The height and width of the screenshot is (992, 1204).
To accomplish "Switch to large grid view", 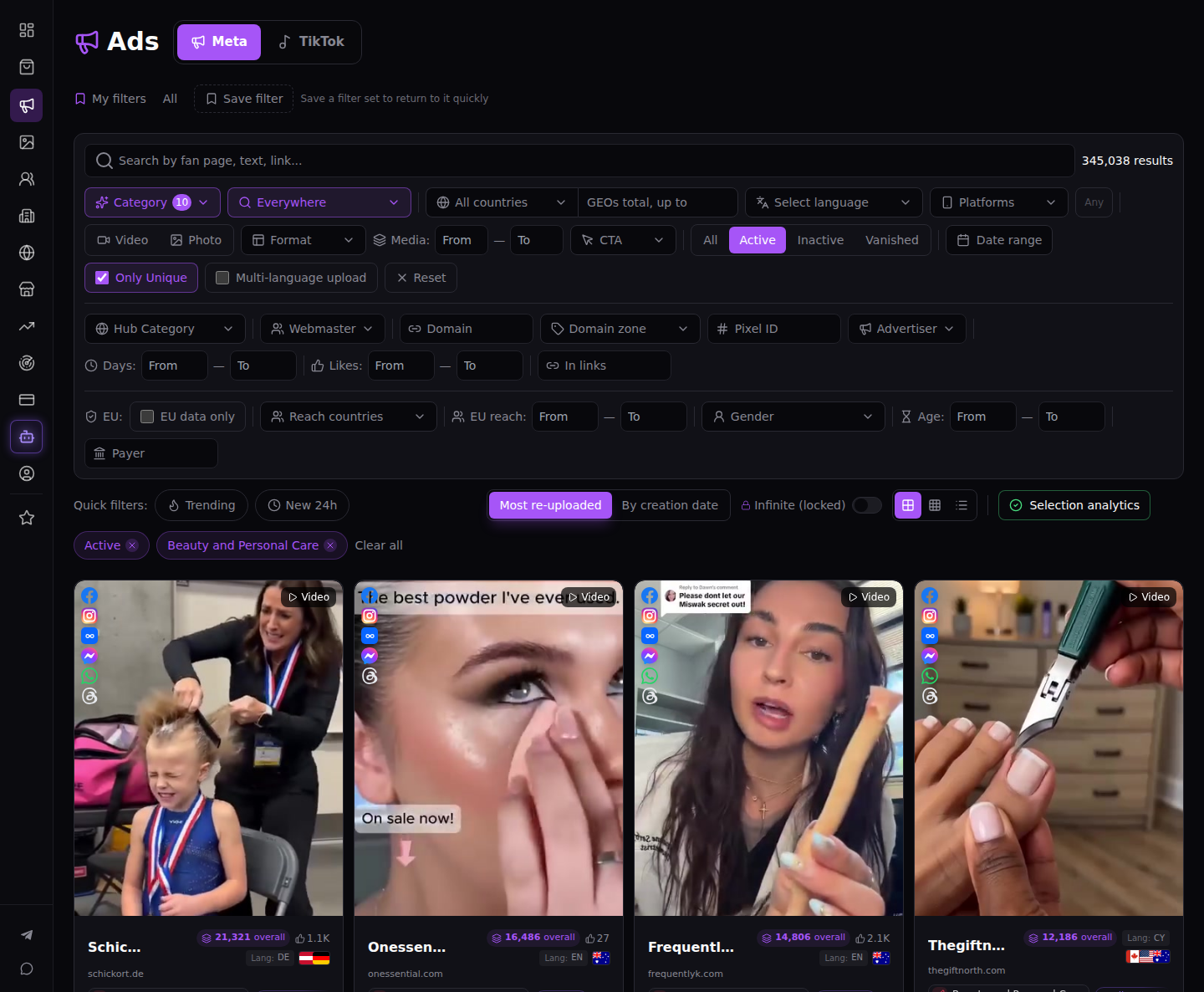I will point(908,505).
